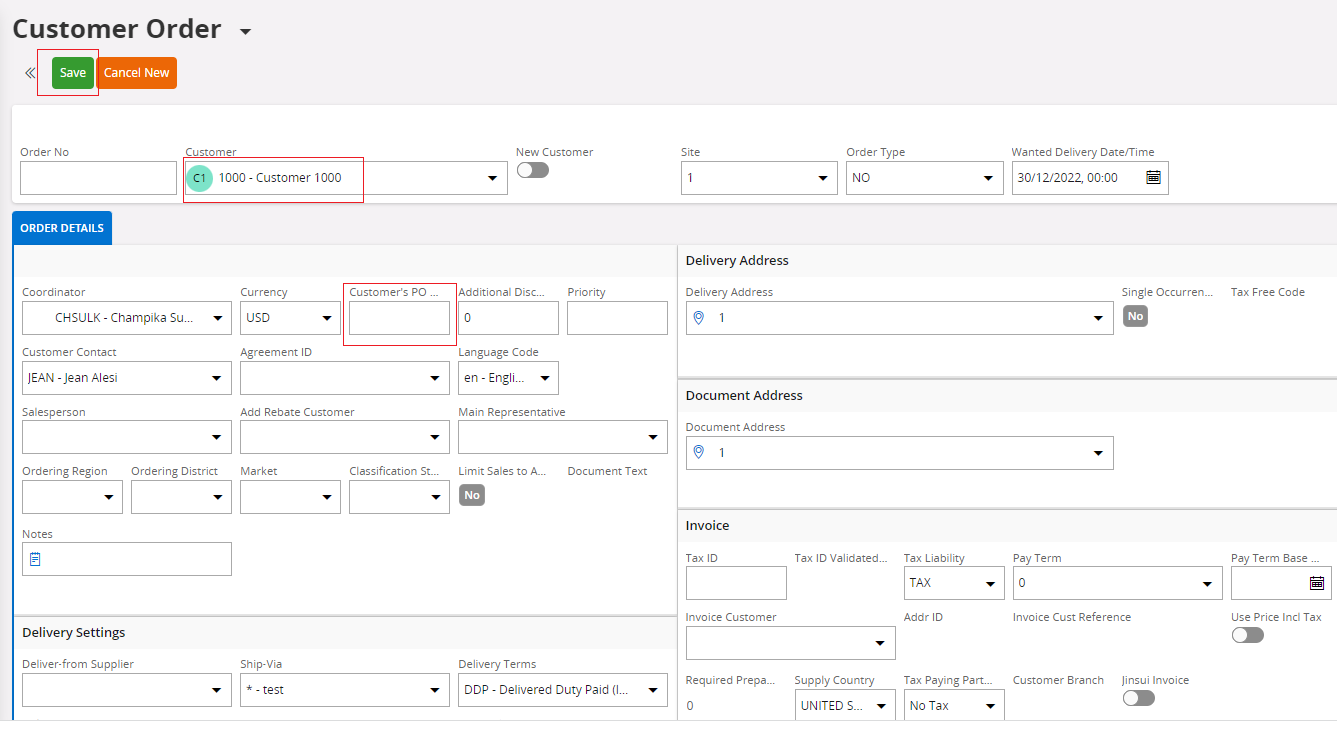Open the Wanted Delivery Date calendar icon
This screenshot has height=730, width=1337.
pos(1153,178)
